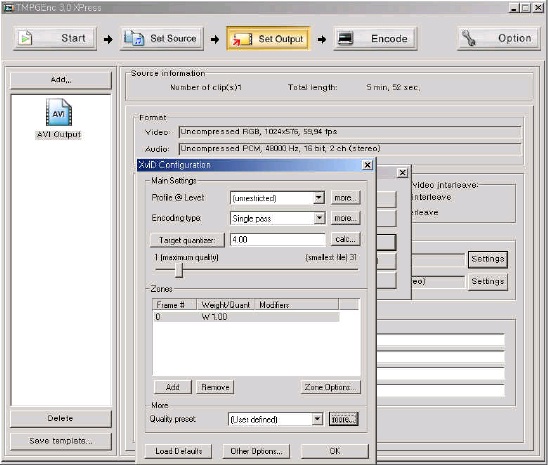Click the lower Settings button

point(488,281)
